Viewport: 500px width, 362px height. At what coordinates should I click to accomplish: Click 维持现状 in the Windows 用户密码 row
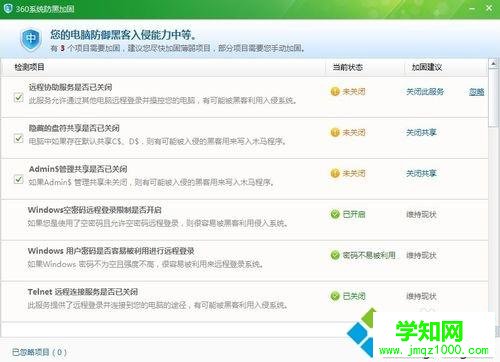[421, 255]
